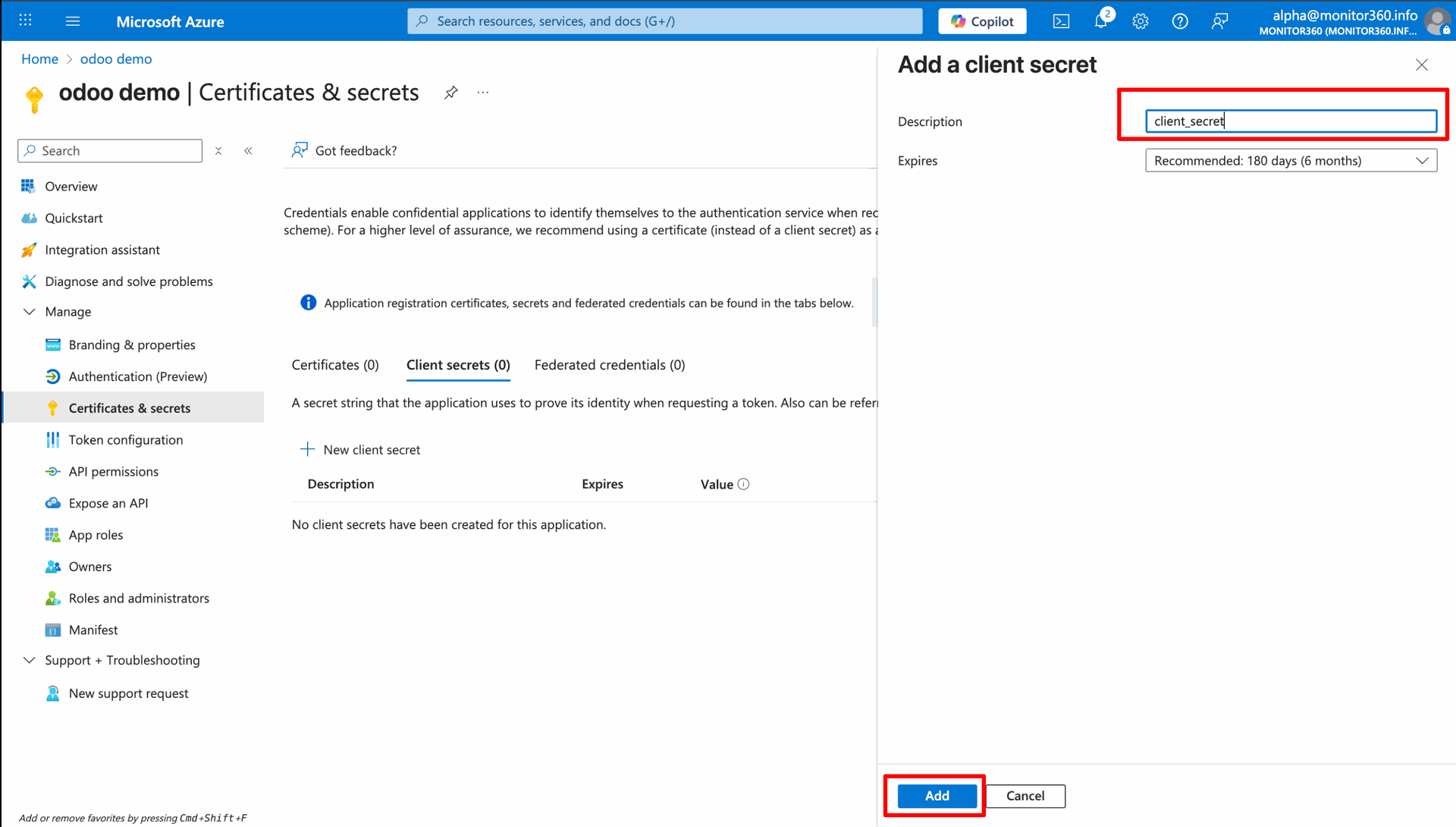The width and height of the screenshot is (1456, 827).
Task: Click the Value info icon
Action: pos(744,484)
